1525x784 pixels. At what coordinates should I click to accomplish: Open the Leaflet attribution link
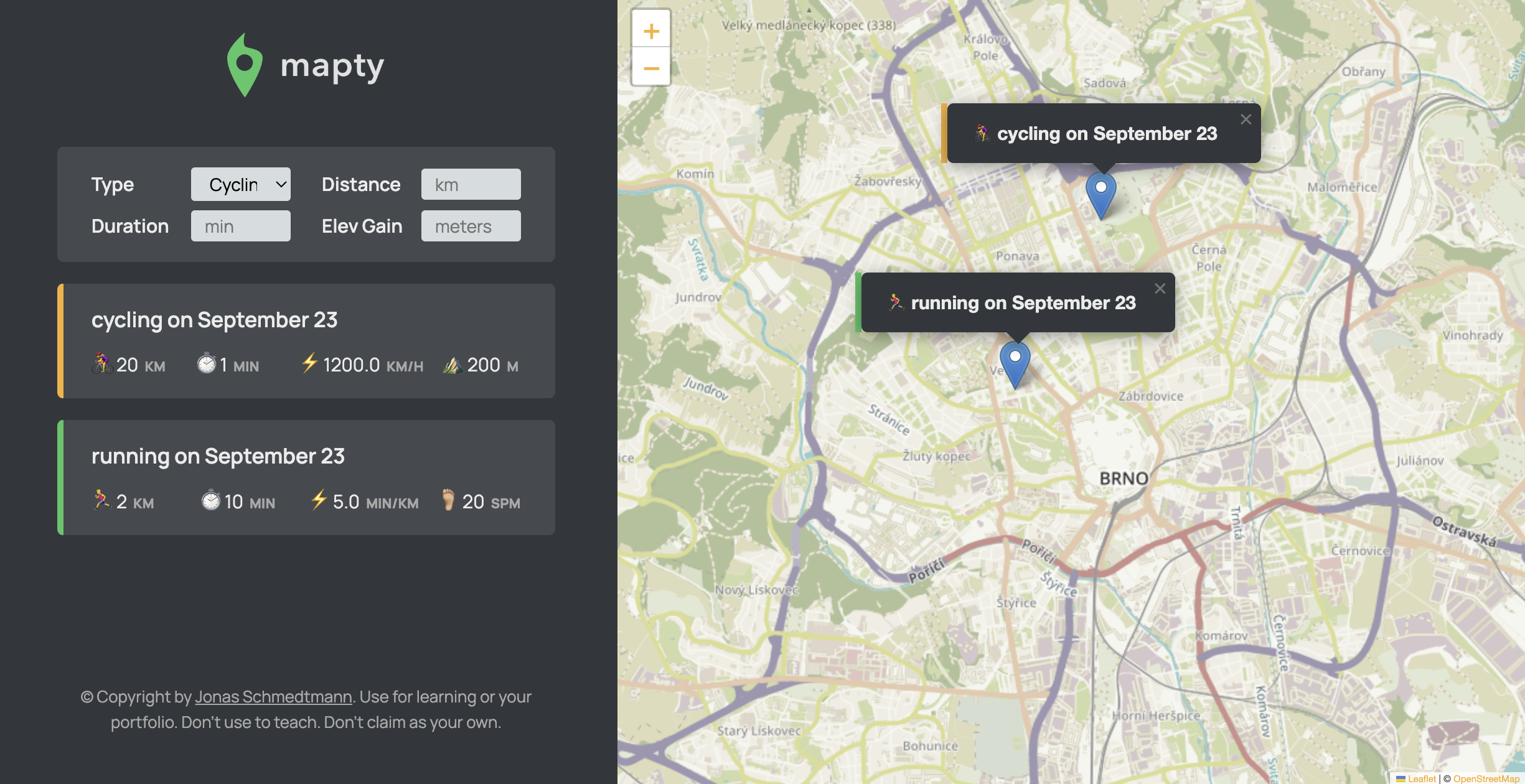click(1421, 778)
